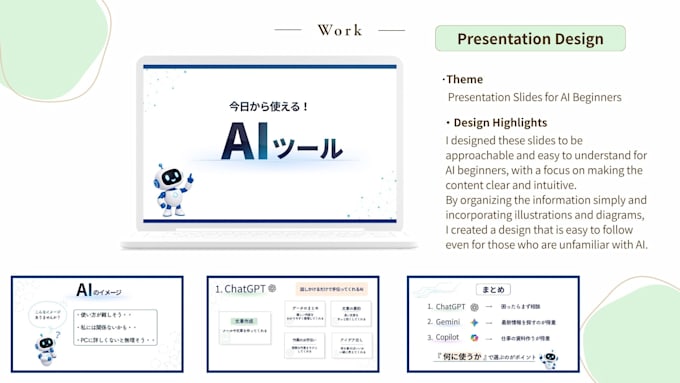680x383 pixels.
Task: Click '3. Copilot' in the まとめ slide
Action: click(x=443, y=337)
